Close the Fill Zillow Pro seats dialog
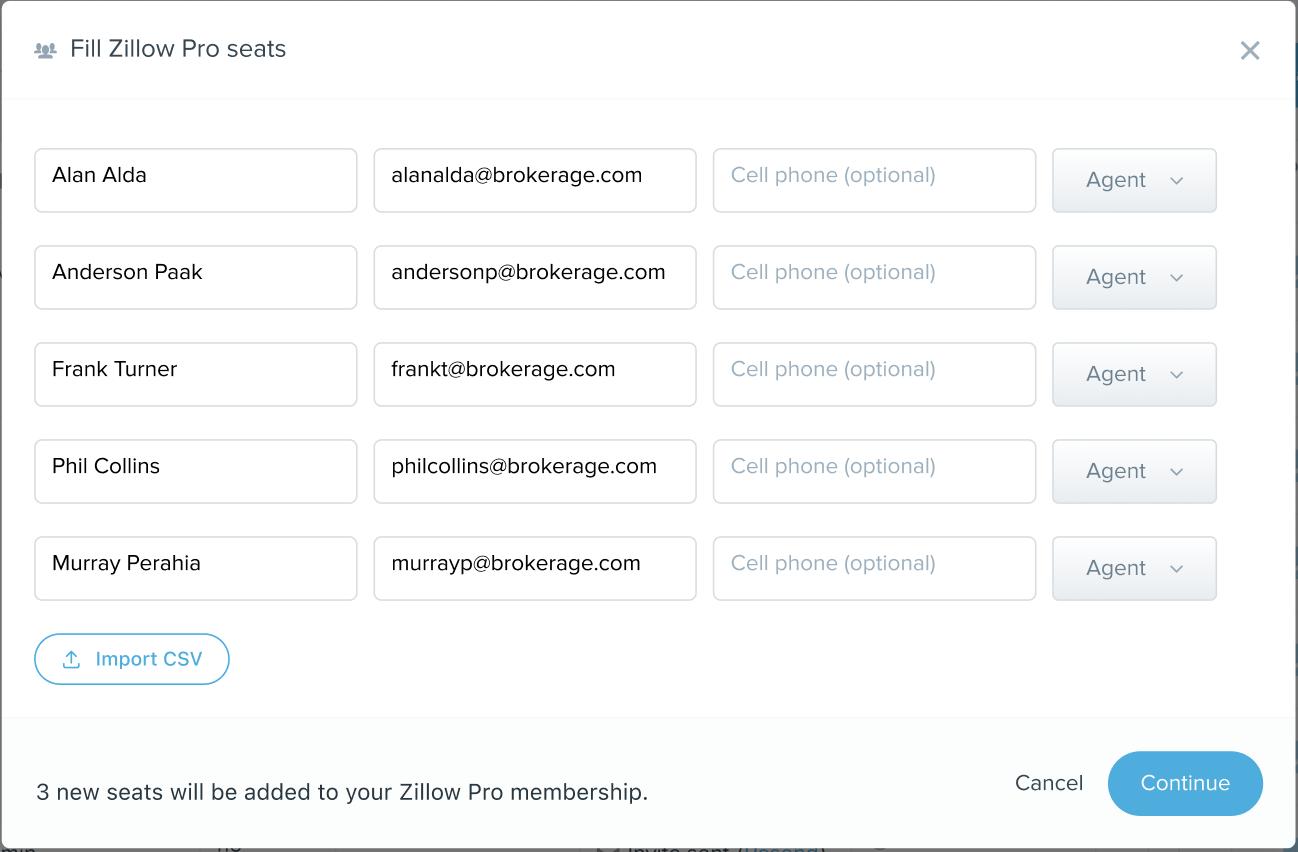The image size is (1298, 852). 1249,51
